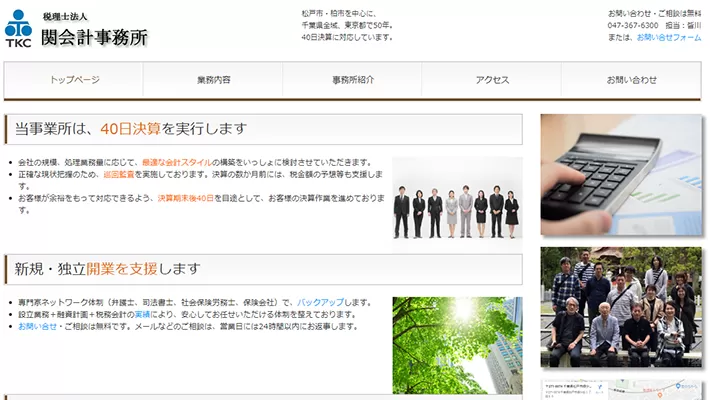The image size is (710, 400).
Task: Navigate to the お問い合わせ menu item
Action: (x=631, y=80)
